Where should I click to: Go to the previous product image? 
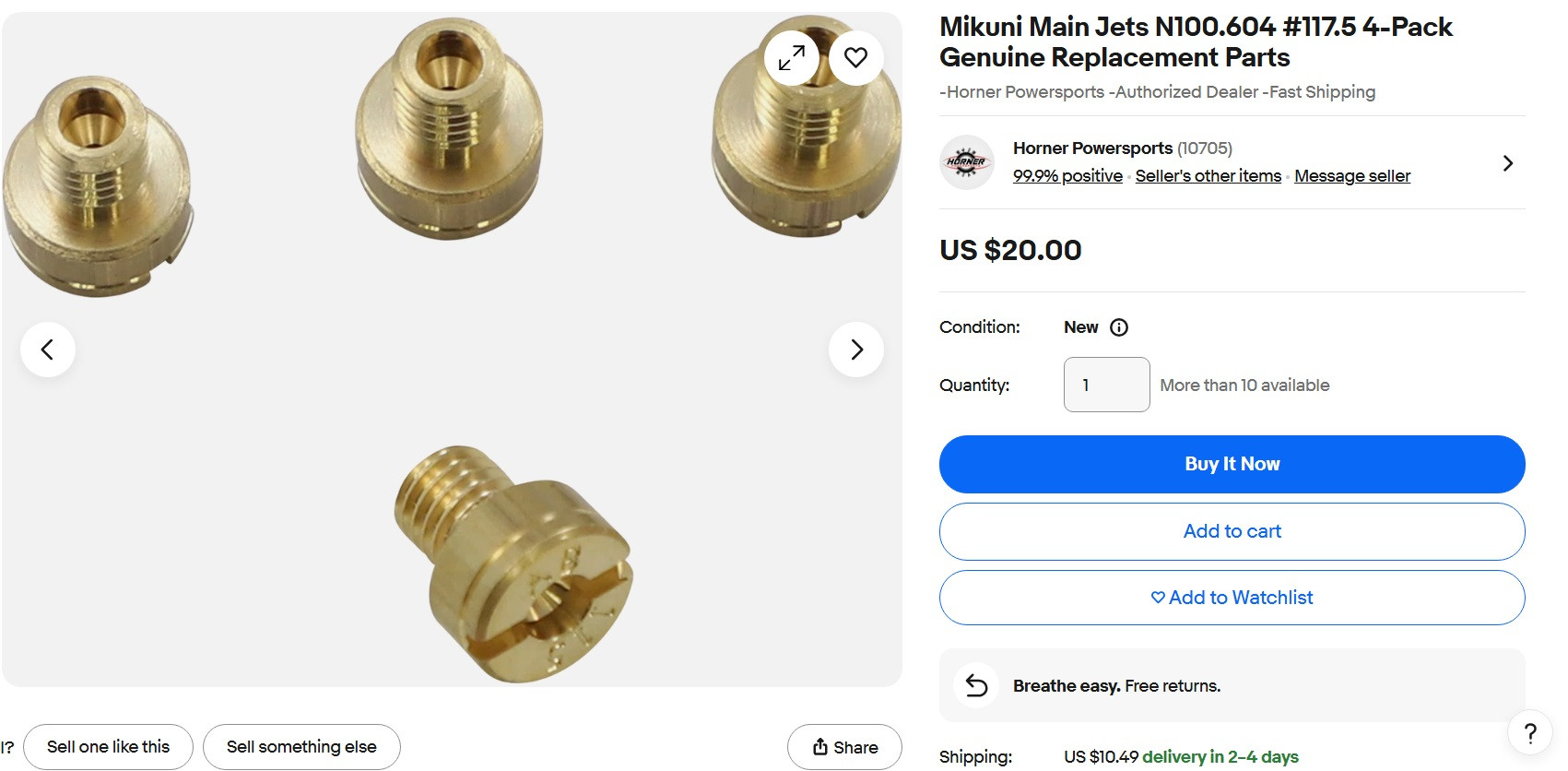pyautogui.click(x=48, y=350)
